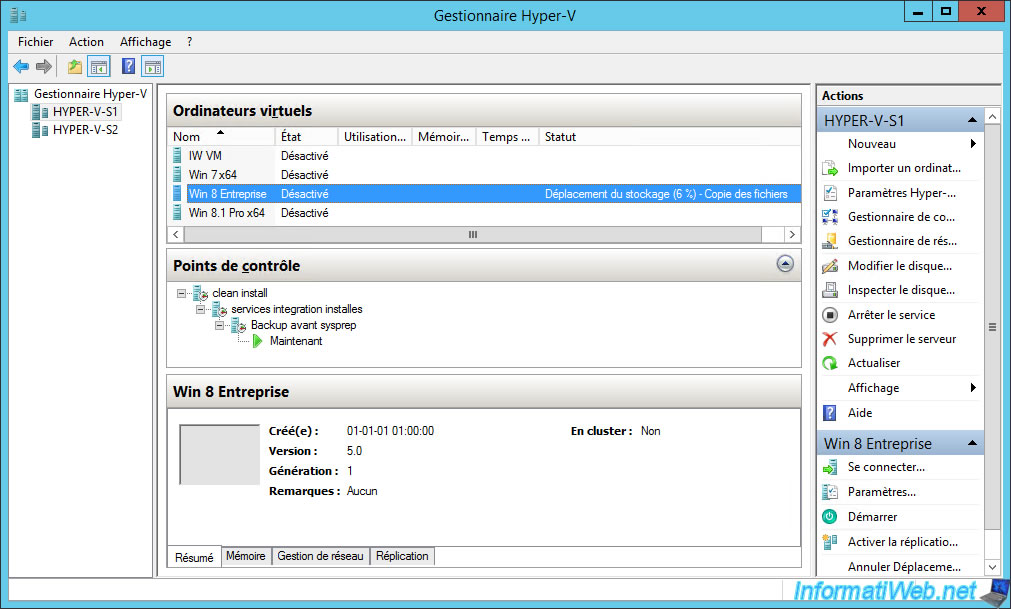Collapse the services integration installes node
This screenshot has height=609, width=1011.
coord(201,309)
